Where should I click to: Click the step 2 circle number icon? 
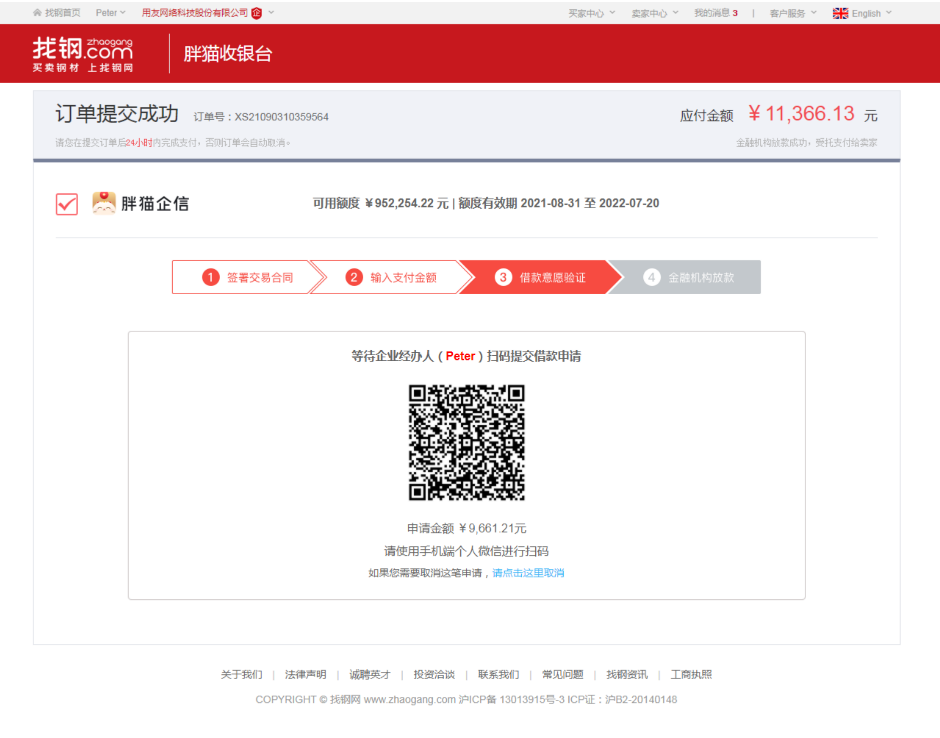354,277
